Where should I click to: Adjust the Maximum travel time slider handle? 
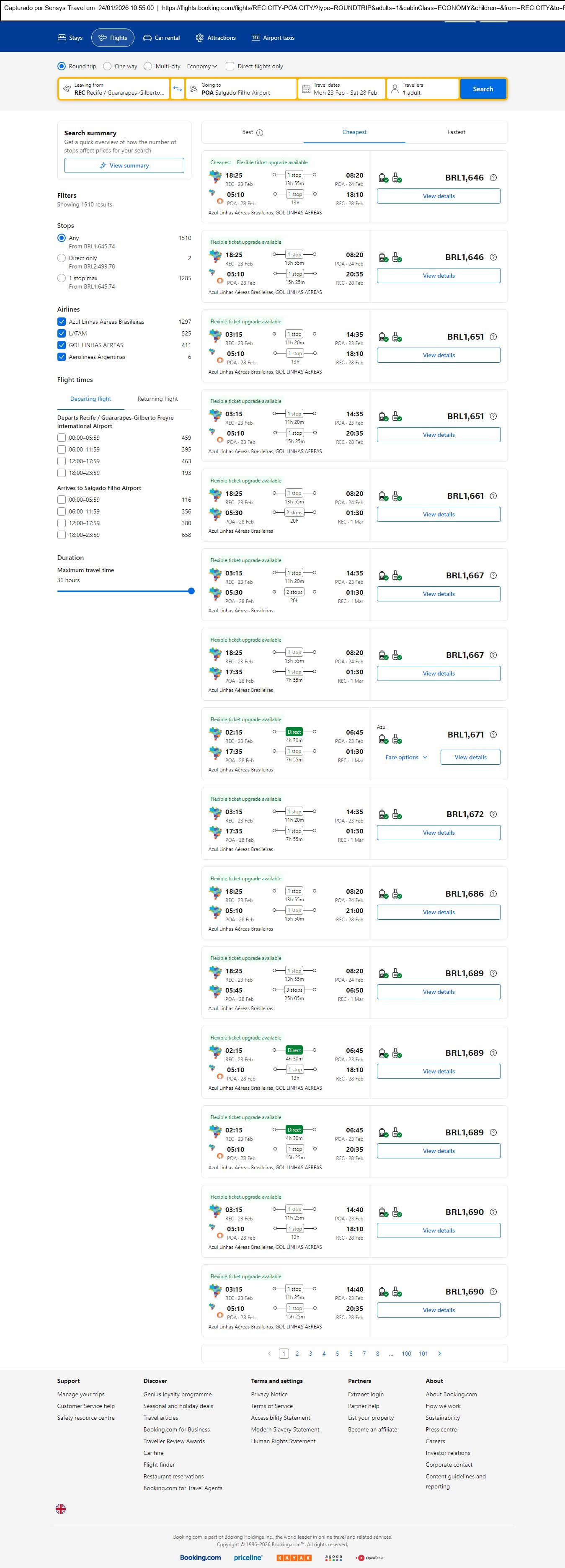(191, 591)
